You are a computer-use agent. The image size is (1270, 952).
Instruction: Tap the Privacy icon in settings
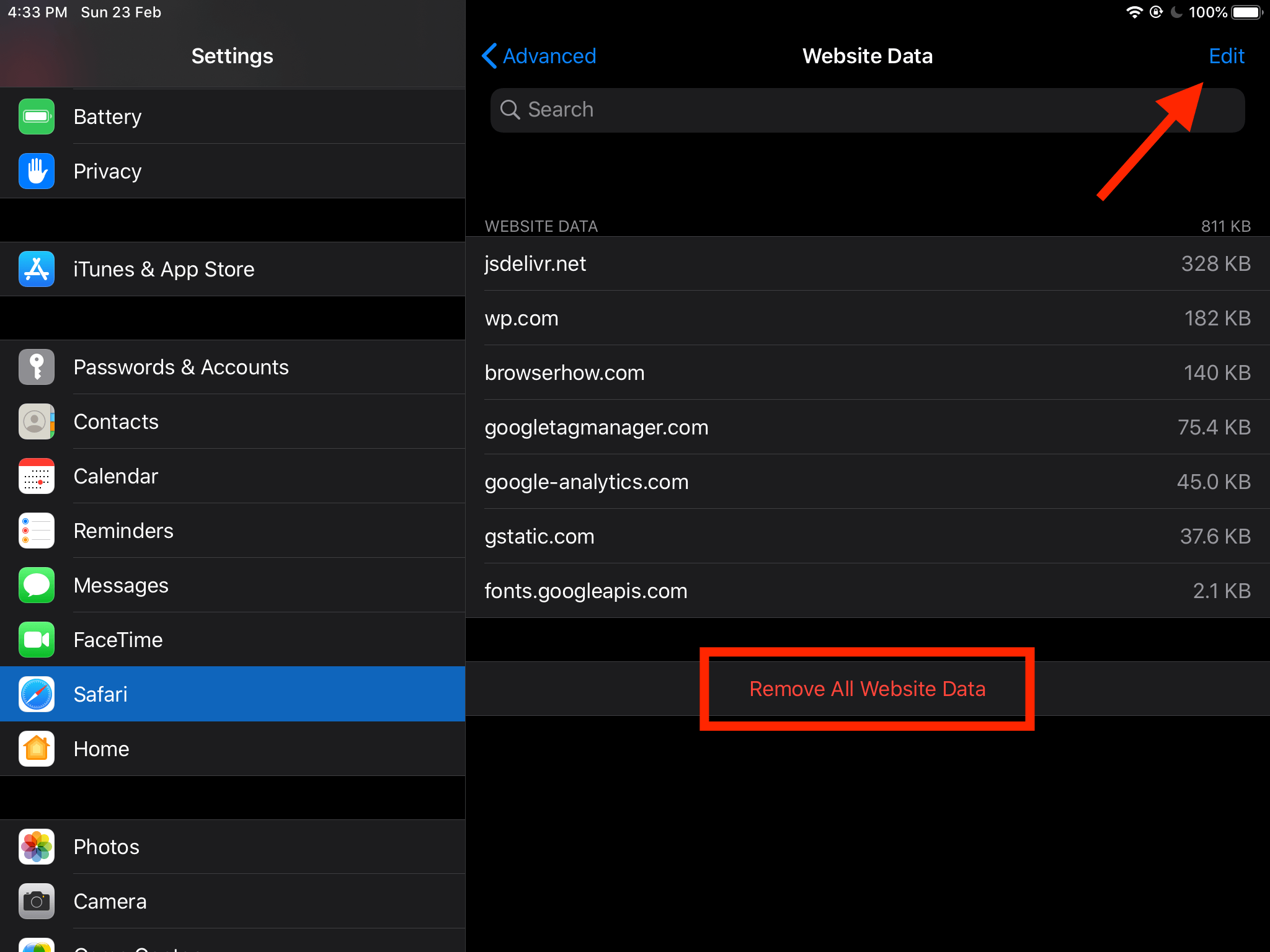36,171
